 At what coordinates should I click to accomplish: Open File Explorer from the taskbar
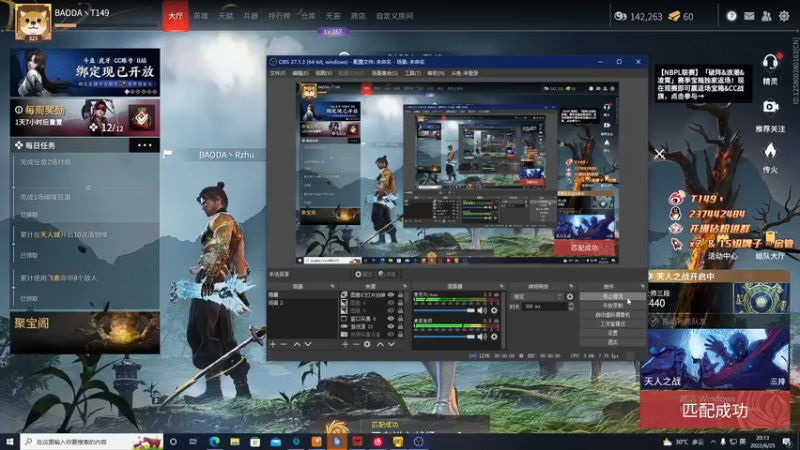(x=235, y=441)
